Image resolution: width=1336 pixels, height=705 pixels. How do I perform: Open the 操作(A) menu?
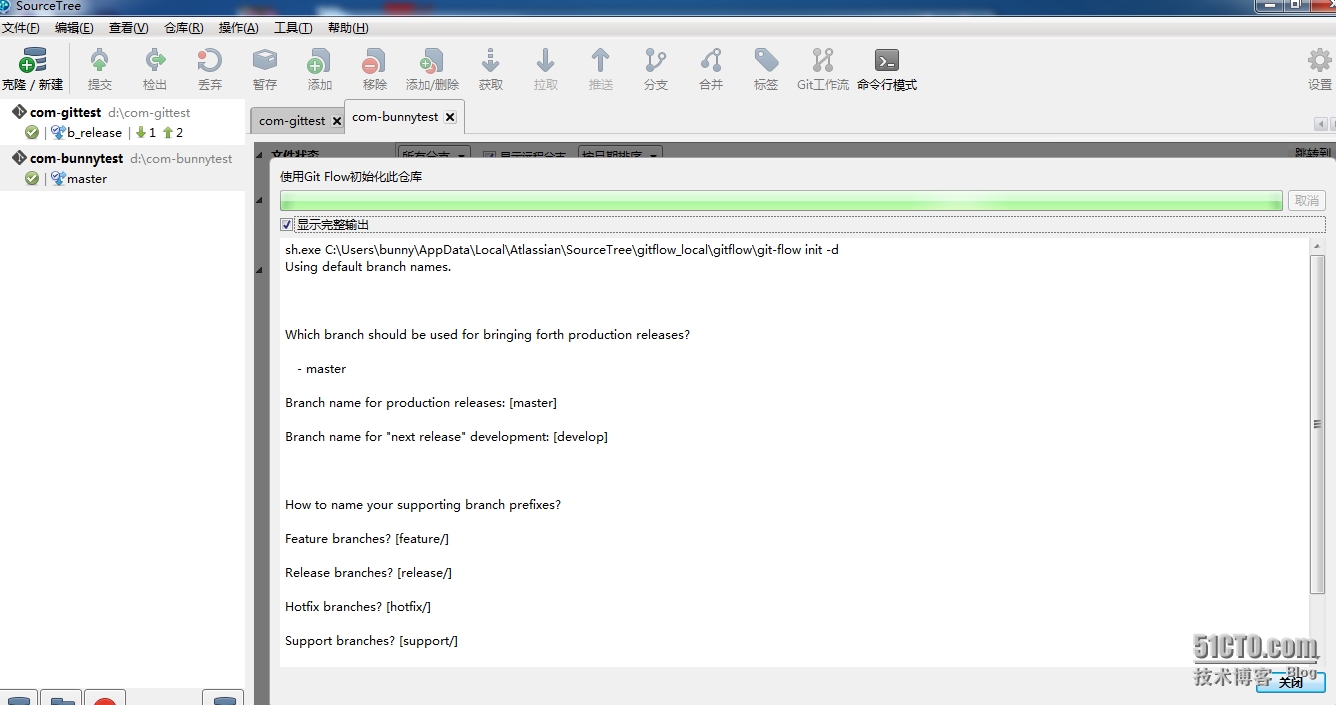(238, 28)
